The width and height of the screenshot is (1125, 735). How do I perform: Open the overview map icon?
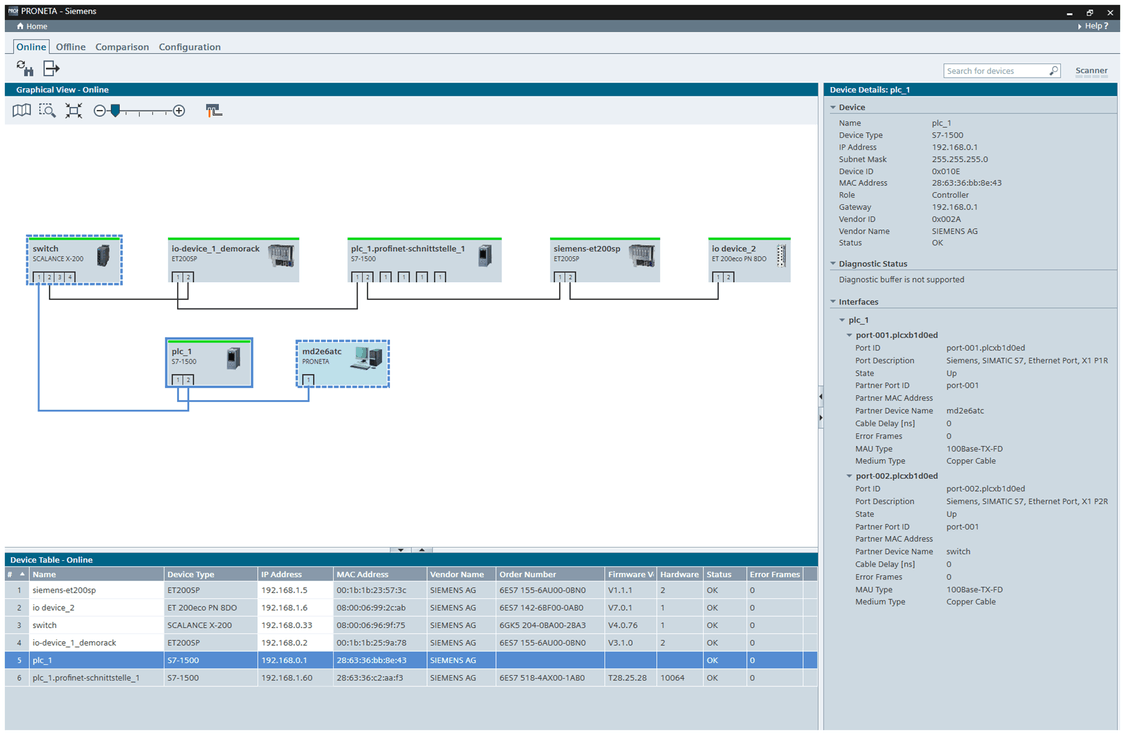click(21, 111)
